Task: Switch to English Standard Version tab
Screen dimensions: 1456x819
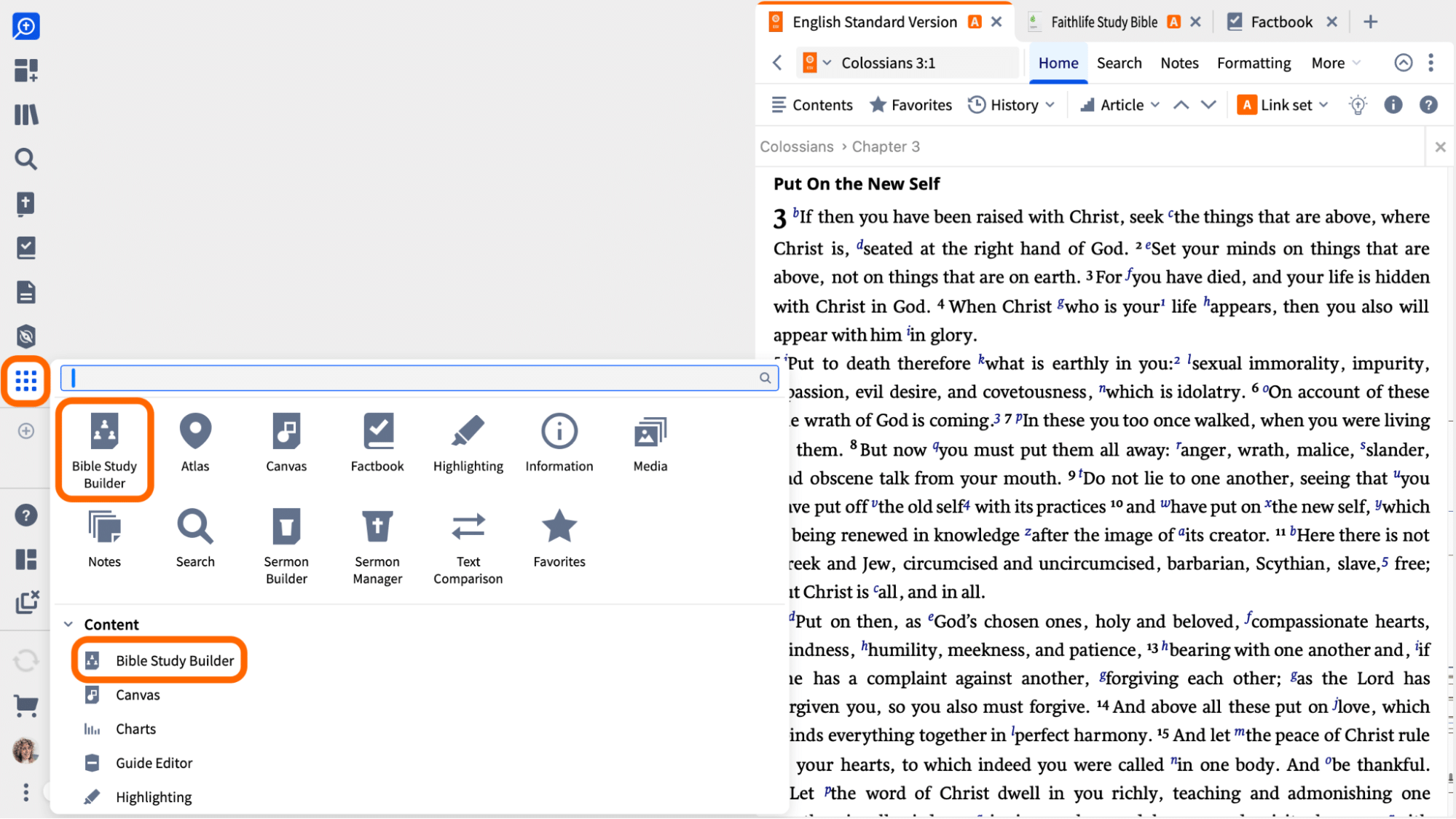Action: click(x=874, y=22)
